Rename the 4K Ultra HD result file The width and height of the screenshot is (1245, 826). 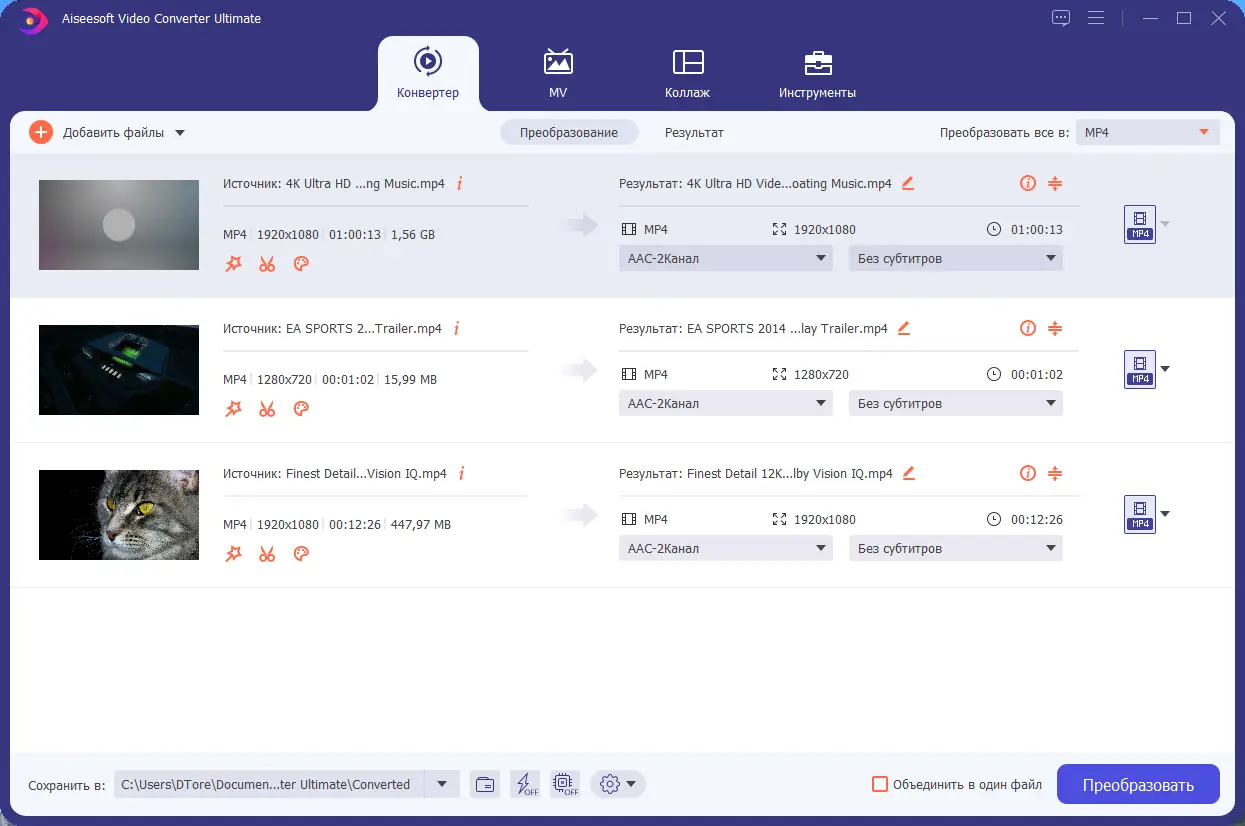[908, 183]
